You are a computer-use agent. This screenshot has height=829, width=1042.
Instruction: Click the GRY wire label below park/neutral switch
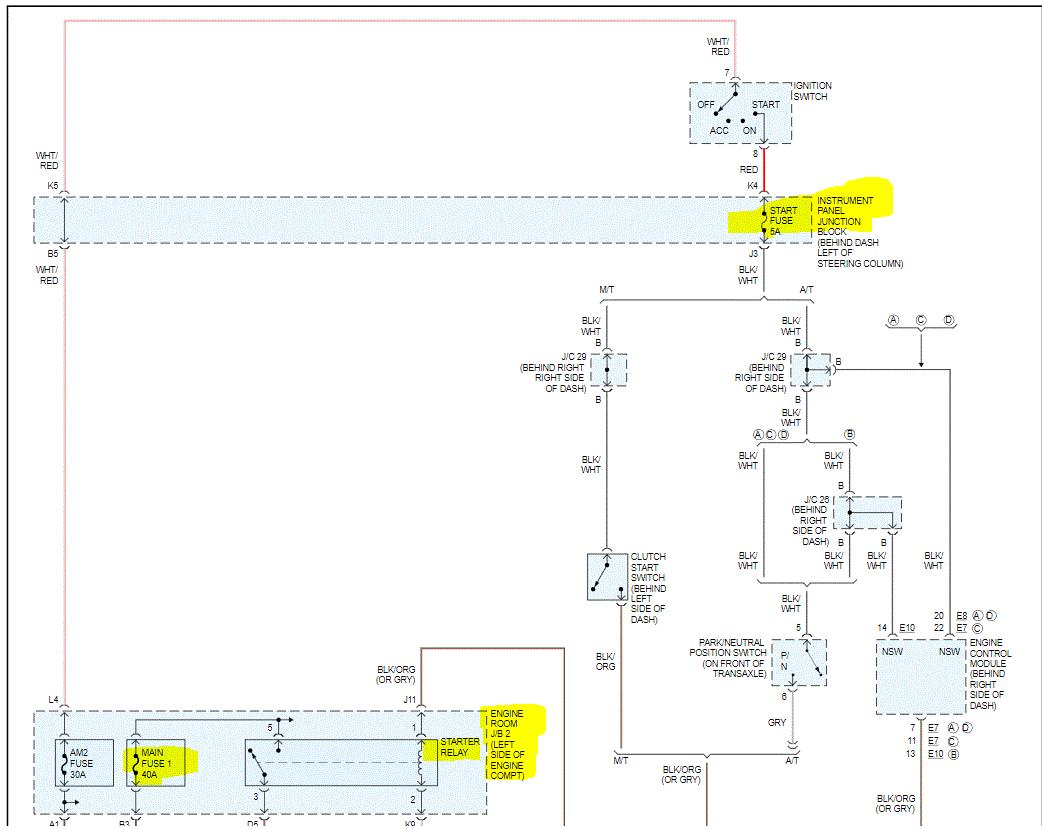click(x=777, y=722)
